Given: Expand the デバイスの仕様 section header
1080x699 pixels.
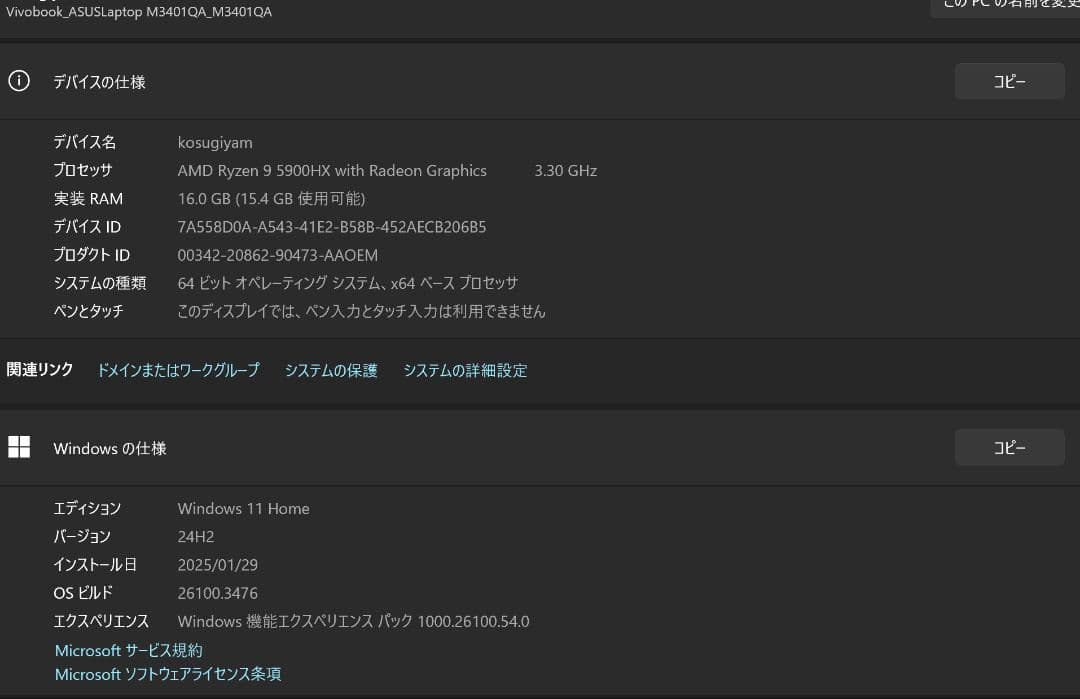Looking at the screenshot, I should pyautogui.click(x=99, y=81).
